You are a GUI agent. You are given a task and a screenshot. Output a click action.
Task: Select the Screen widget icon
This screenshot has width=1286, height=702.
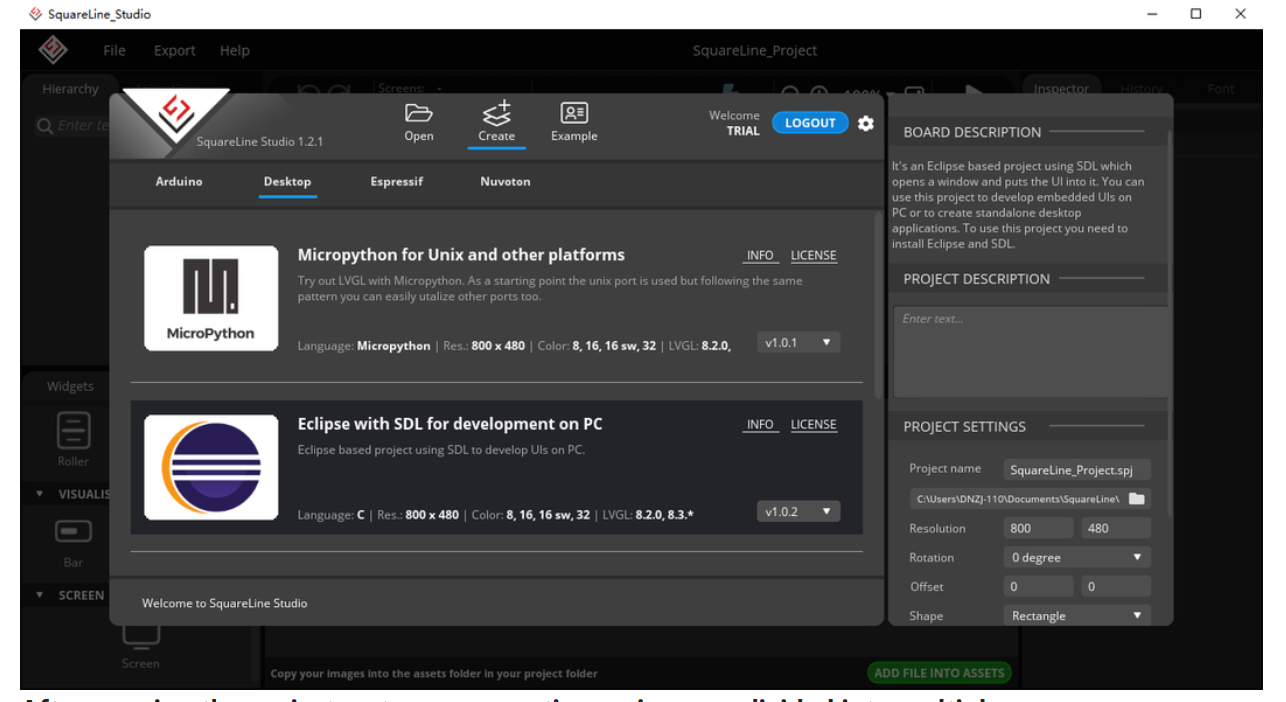[x=140, y=634]
